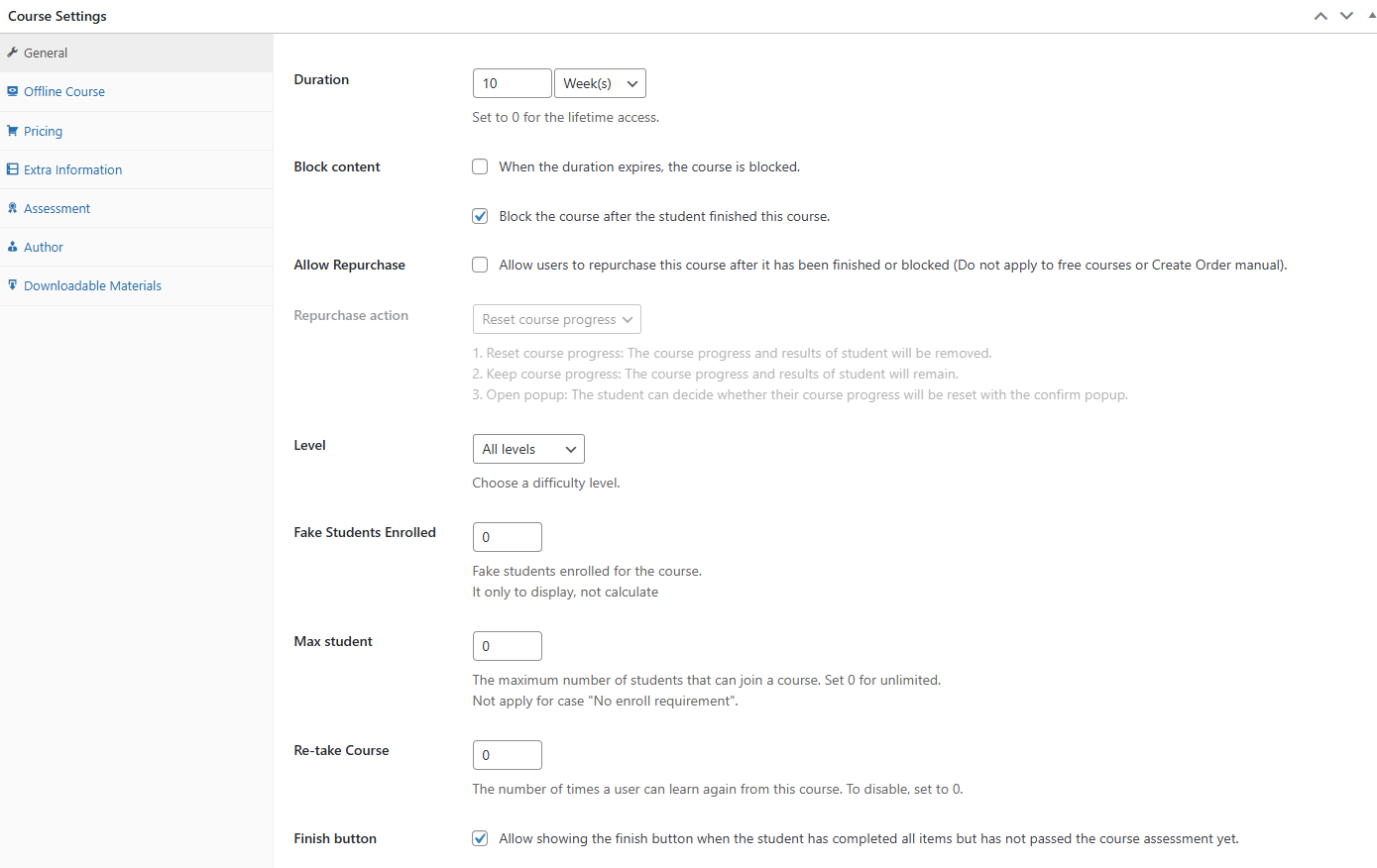
Task: Click the wrench icon beside General
Action: point(13,53)
